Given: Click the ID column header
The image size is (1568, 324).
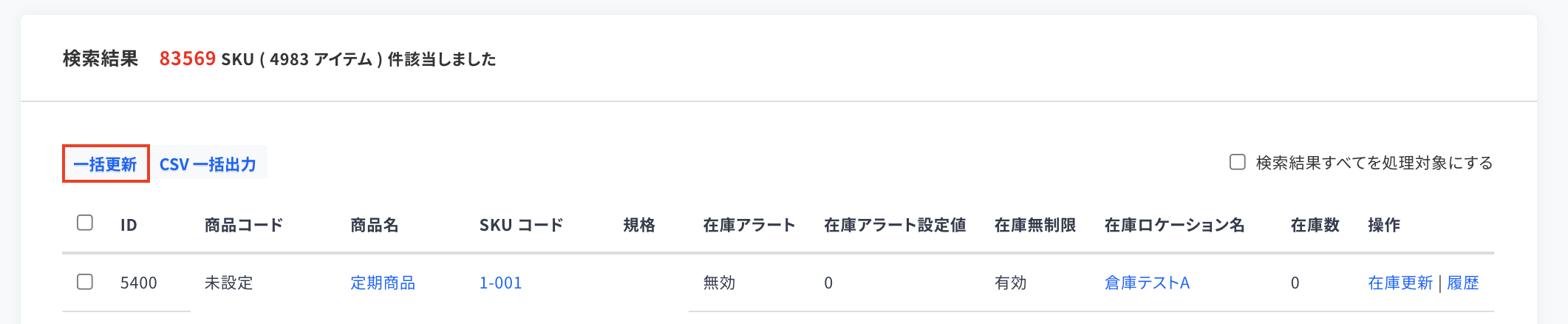Looking at the screenshot, I should (x=129, y=225).
